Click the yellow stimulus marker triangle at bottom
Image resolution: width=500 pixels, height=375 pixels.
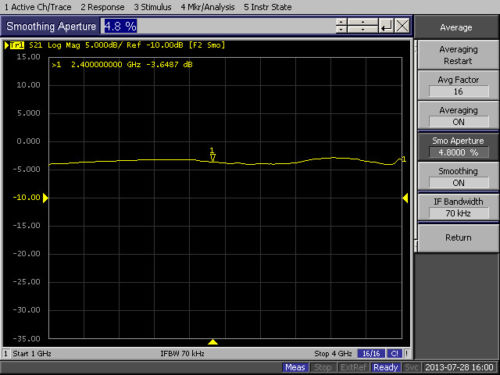pos(213,342)
